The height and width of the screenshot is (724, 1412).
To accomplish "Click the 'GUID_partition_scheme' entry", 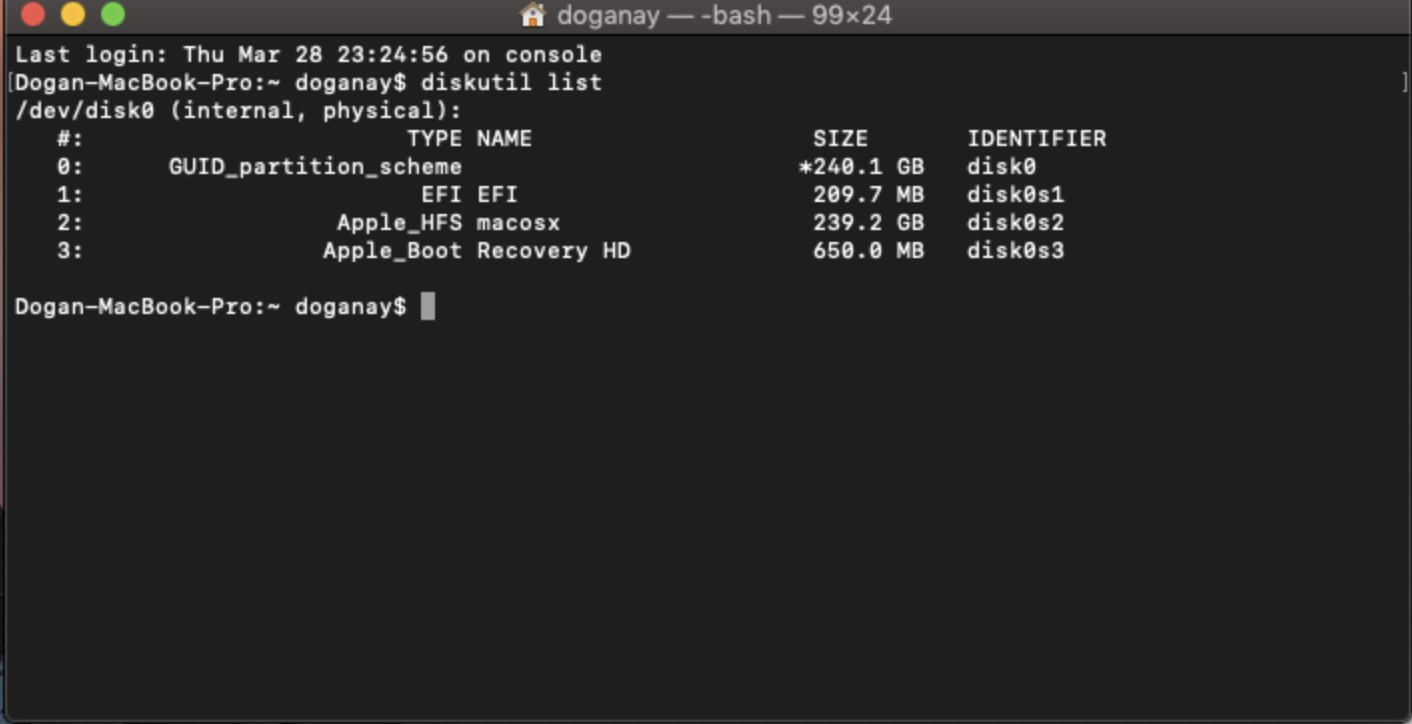I will pyautogui.click(x=315, y=166).
